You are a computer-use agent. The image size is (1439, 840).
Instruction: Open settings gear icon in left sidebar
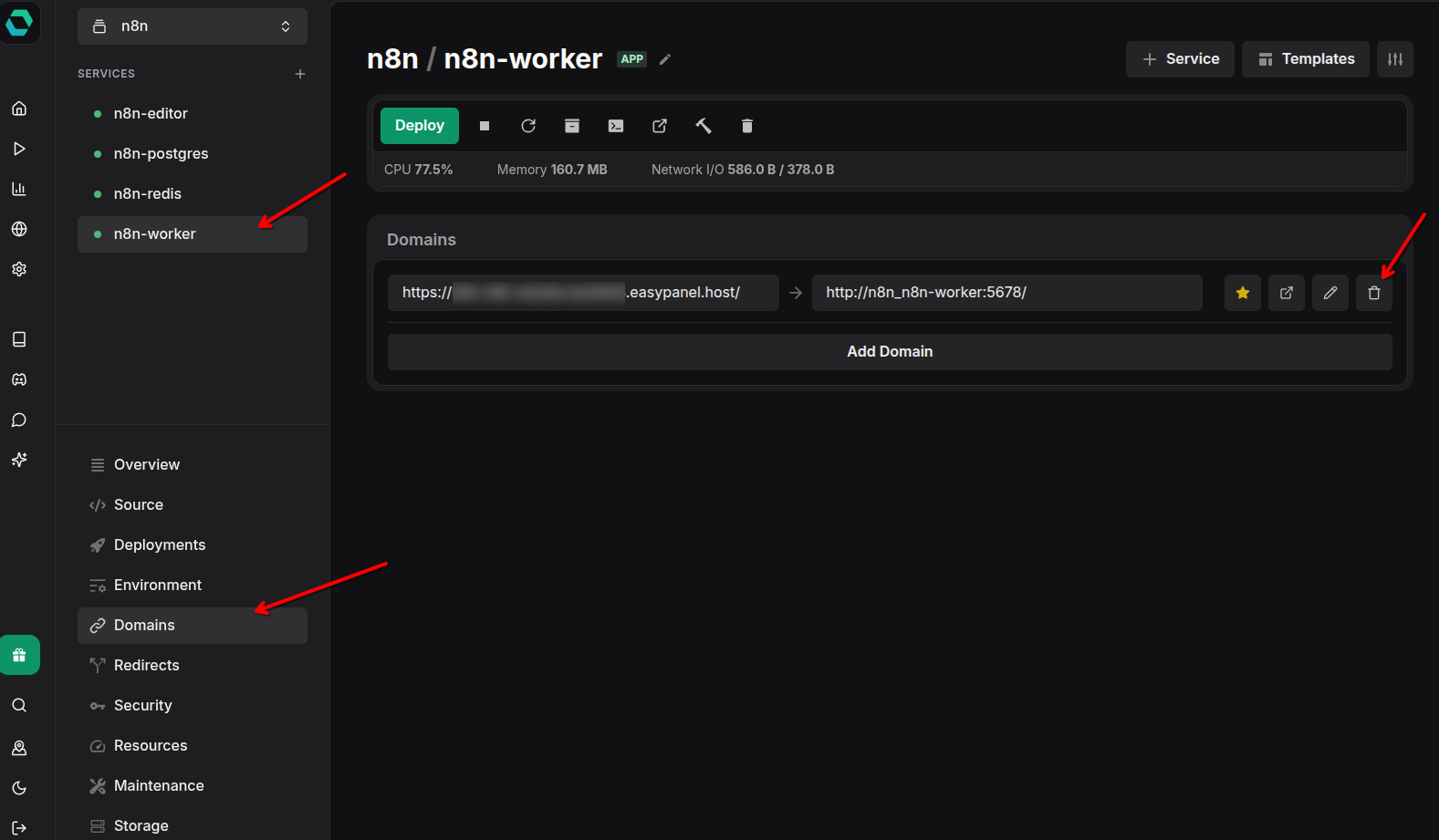point(19,269)
